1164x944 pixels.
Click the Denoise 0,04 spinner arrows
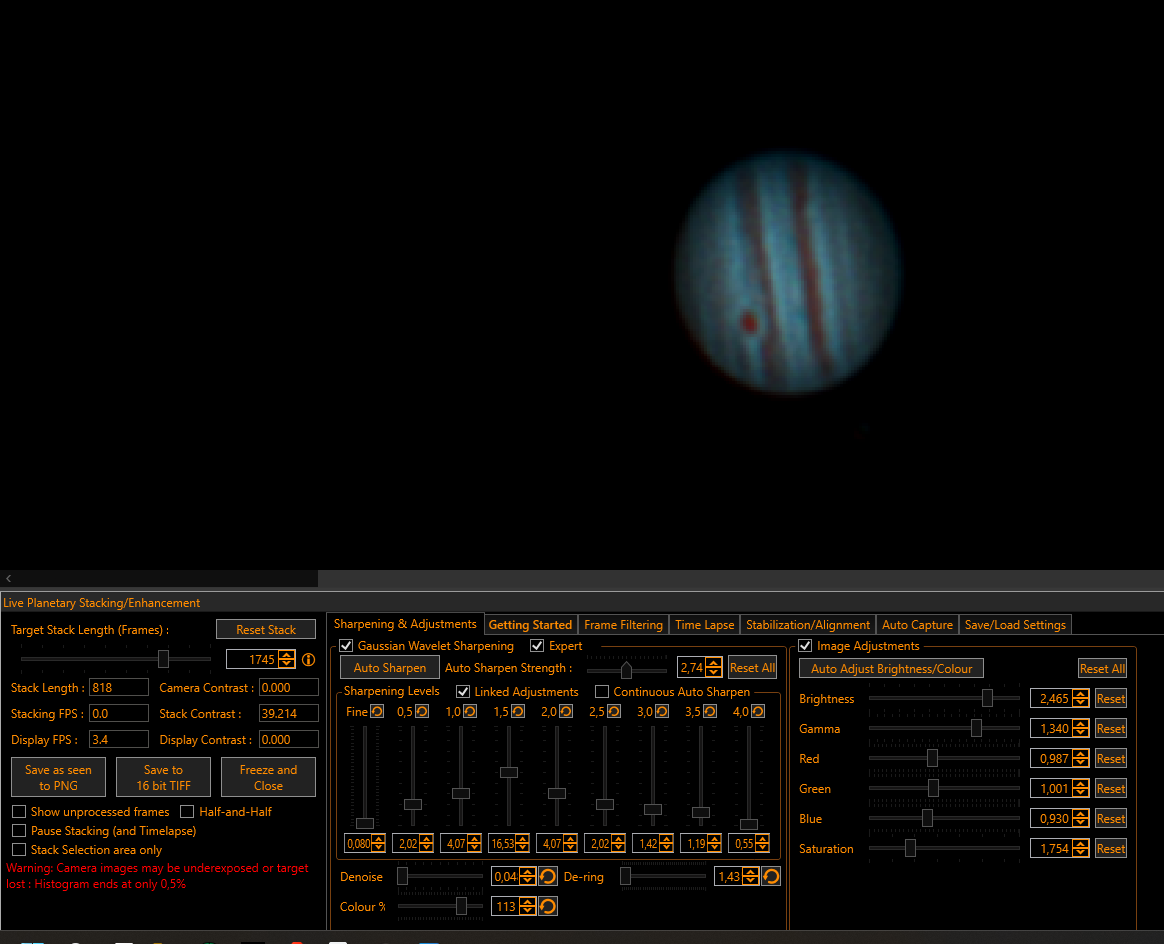click(x=527, y=876)
